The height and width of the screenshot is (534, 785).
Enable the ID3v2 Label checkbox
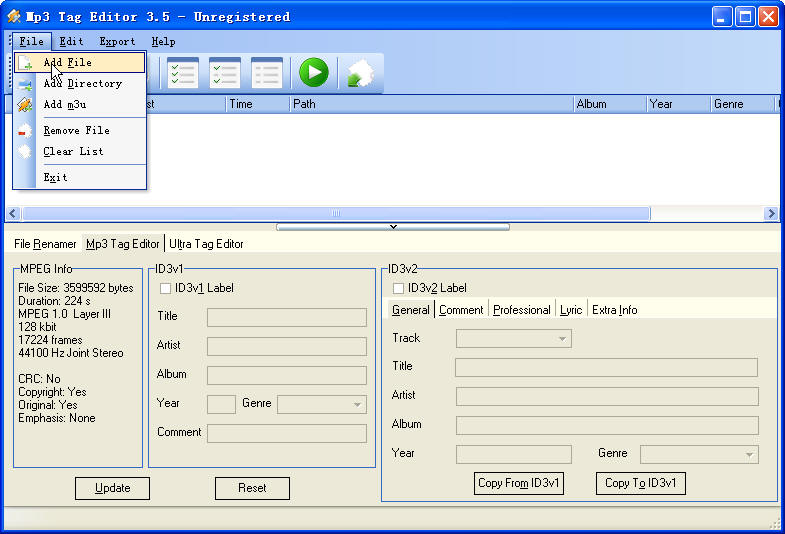pos(398,288)
